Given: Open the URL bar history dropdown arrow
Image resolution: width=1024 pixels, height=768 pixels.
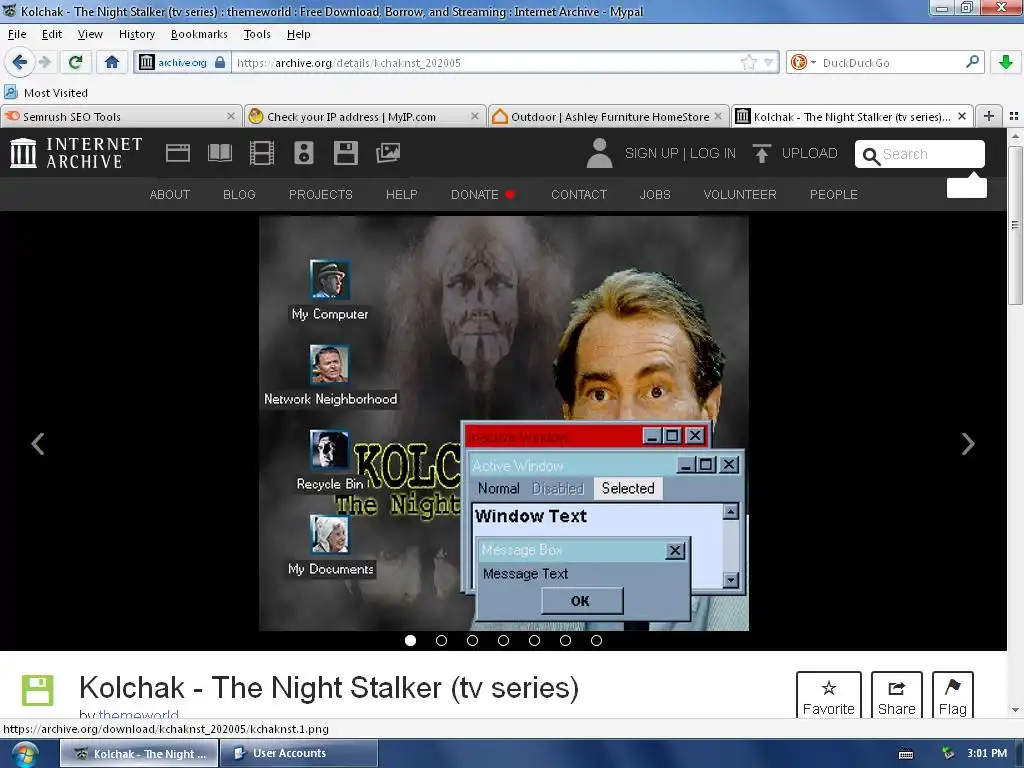Looking at the screenshot, I should [769, 63].
